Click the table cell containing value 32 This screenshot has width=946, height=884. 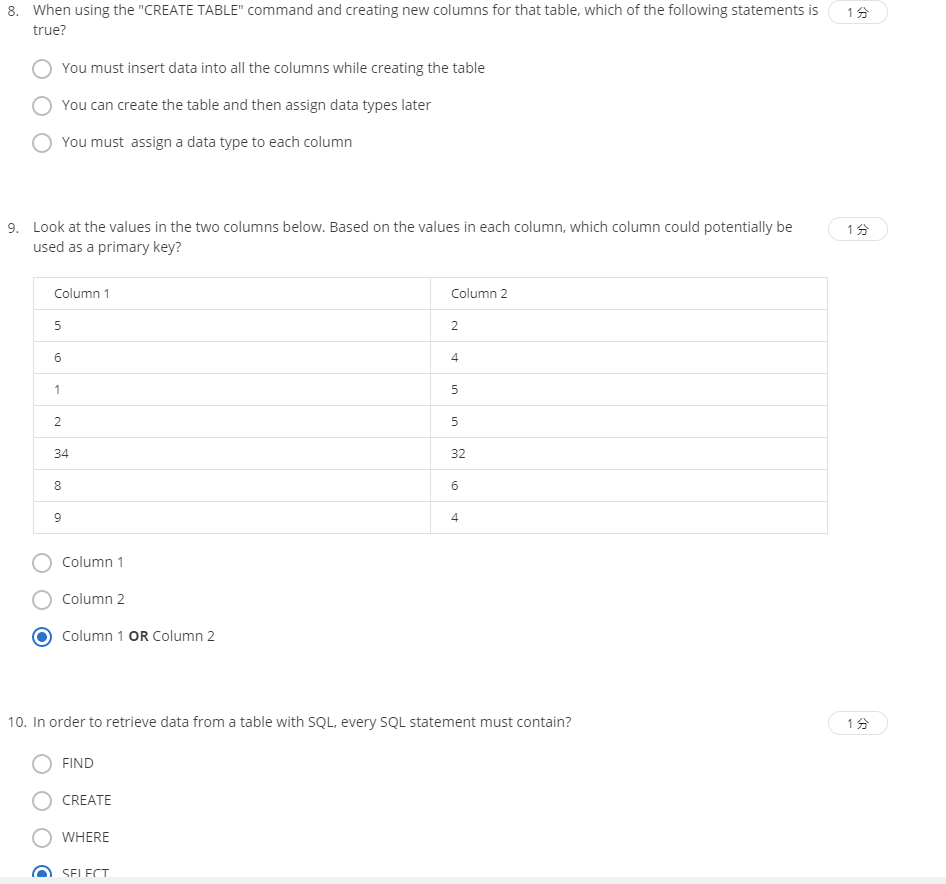point(458,453)
